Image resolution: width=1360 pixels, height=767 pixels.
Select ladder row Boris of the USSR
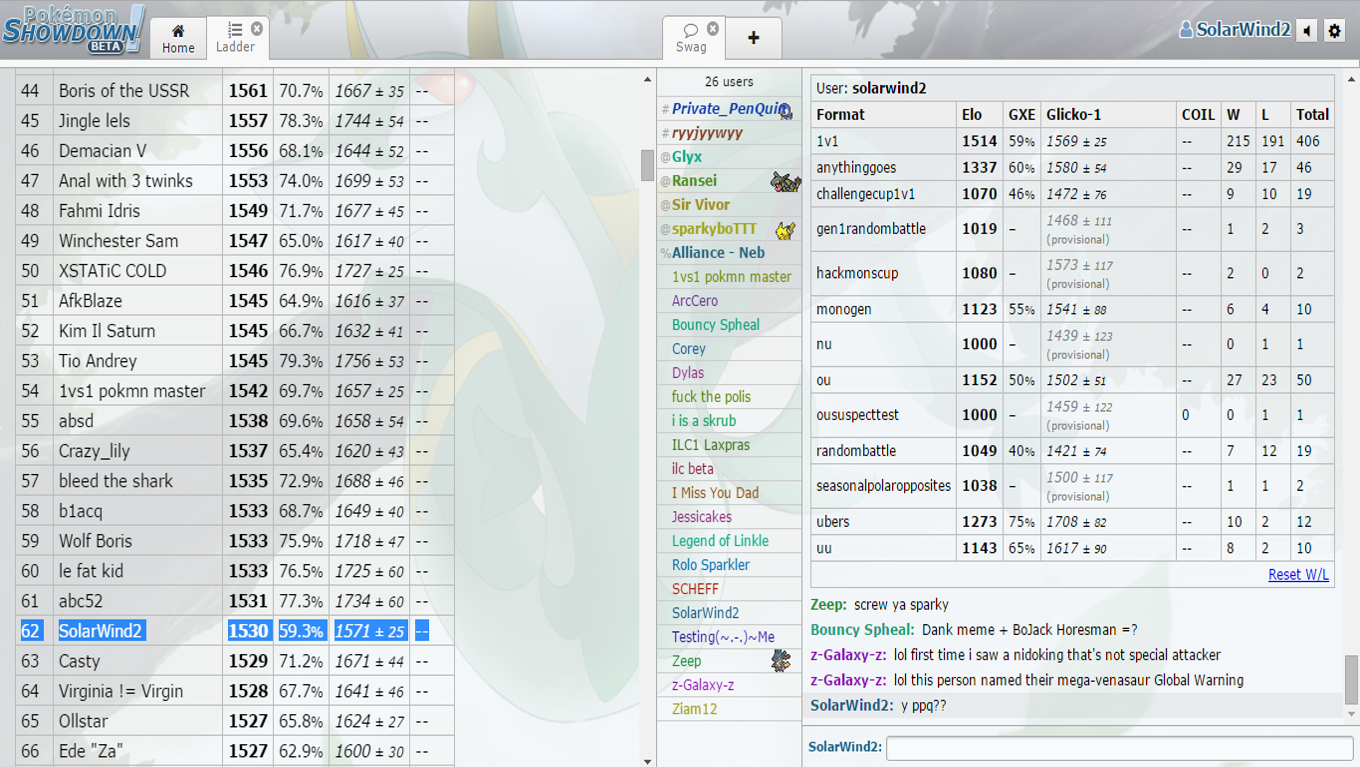tap(235, 91)
